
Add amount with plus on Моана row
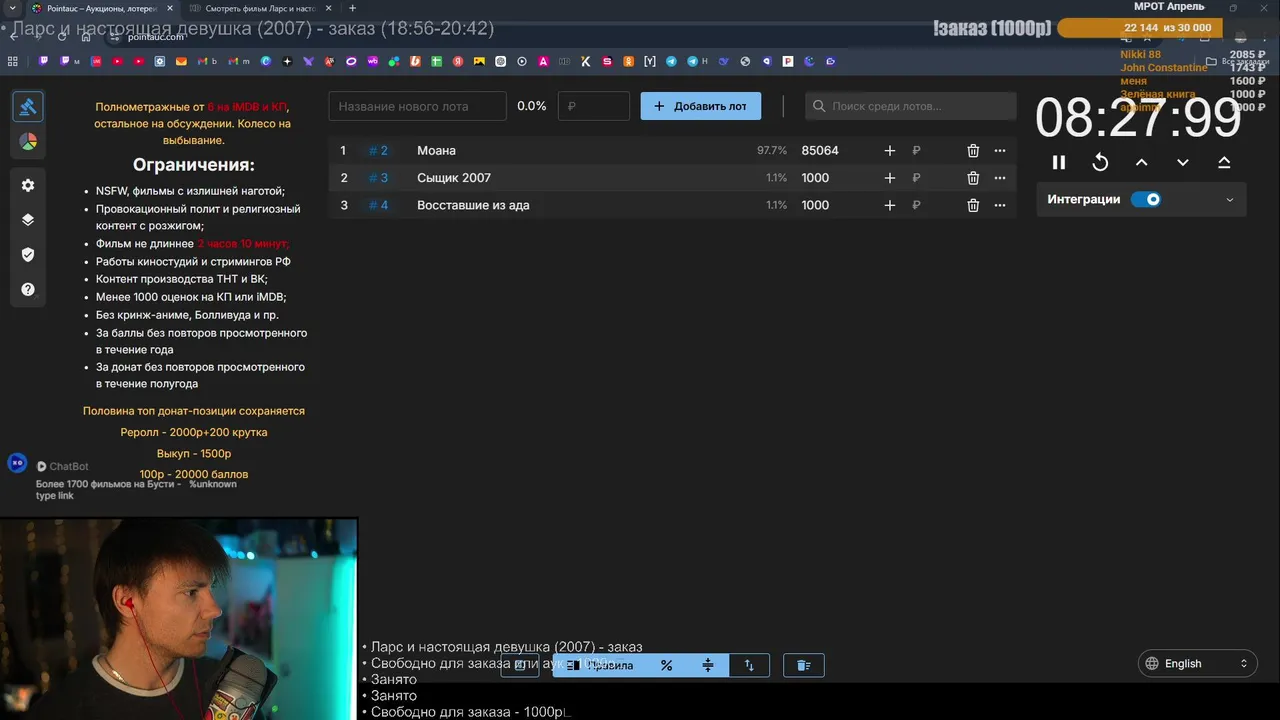pos(890,151)
